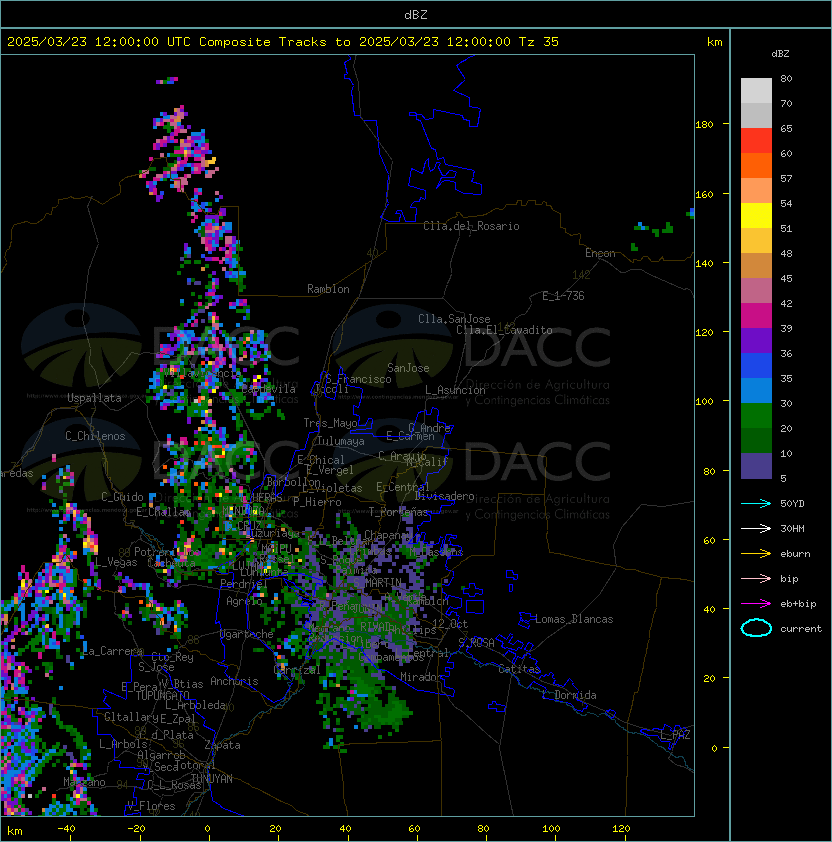
Task: Select the purple swatch in dBZ scale
Action: pyautogui.click(x=756, y=340)
